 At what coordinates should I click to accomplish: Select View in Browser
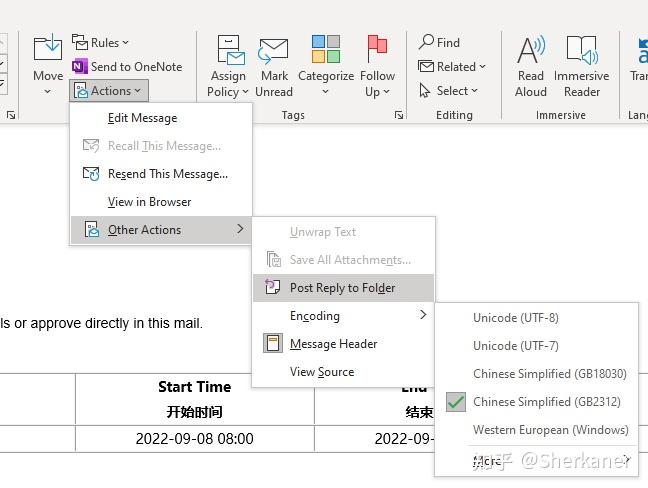coord(161,202)
